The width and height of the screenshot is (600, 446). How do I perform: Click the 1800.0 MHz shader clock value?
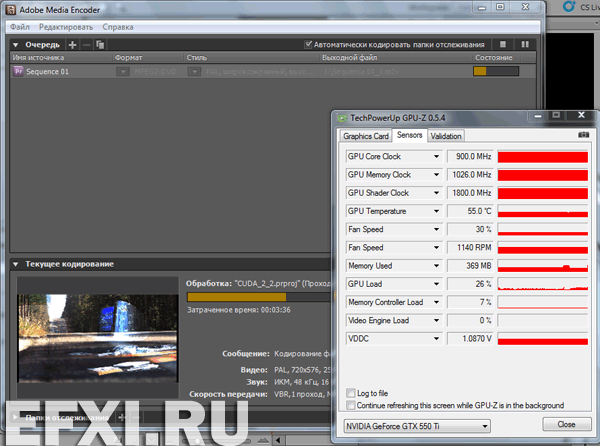[x=470, y=193]
